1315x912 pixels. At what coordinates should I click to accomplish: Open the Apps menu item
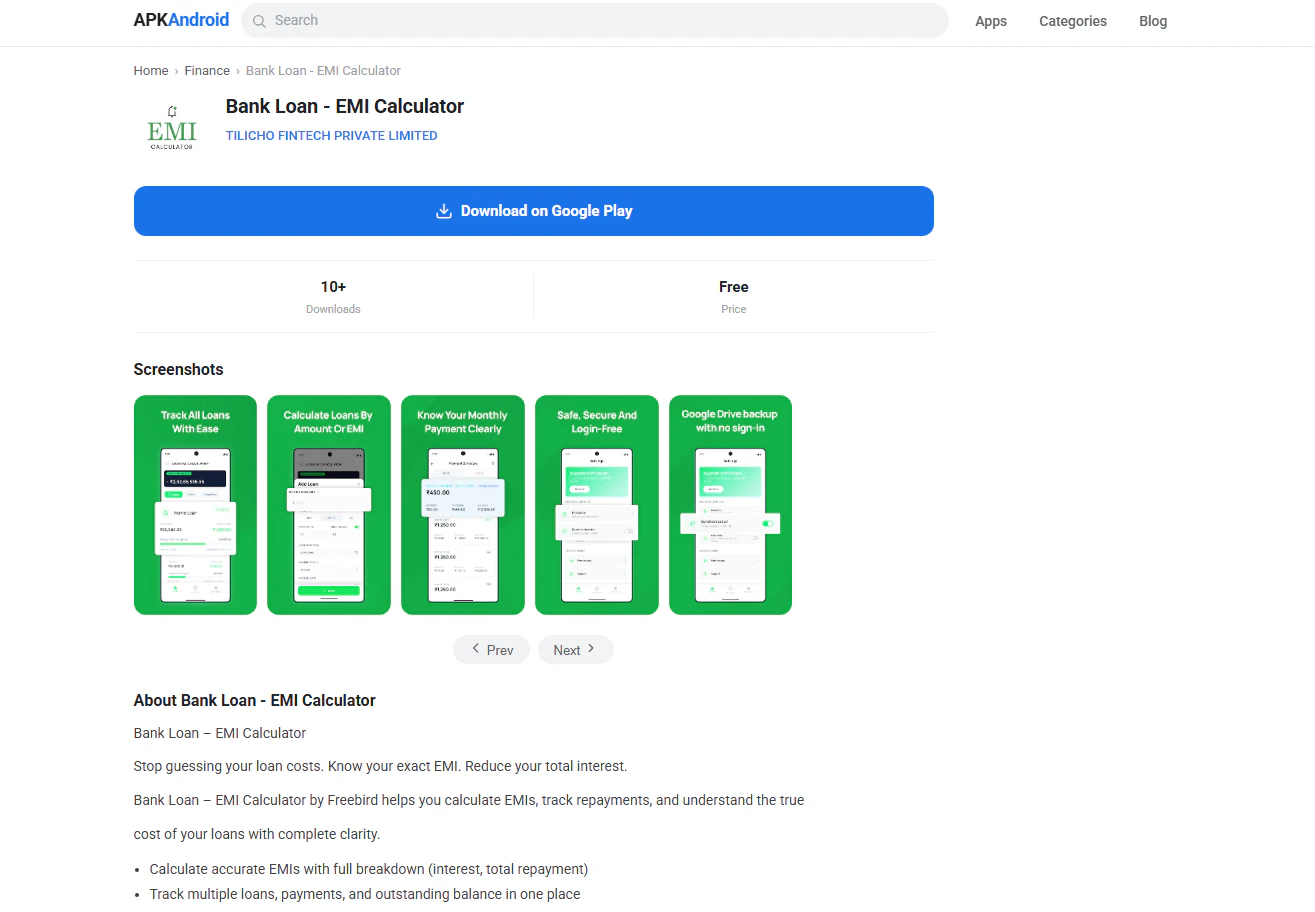991,21
